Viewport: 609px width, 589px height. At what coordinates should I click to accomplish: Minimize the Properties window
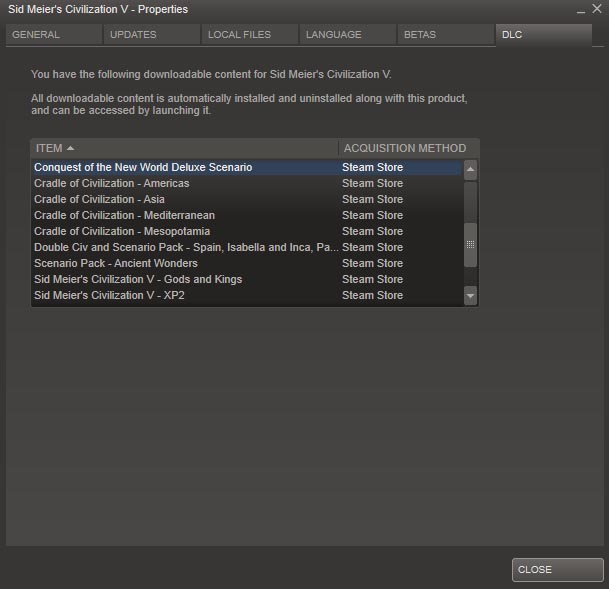[x=581, y=10]
